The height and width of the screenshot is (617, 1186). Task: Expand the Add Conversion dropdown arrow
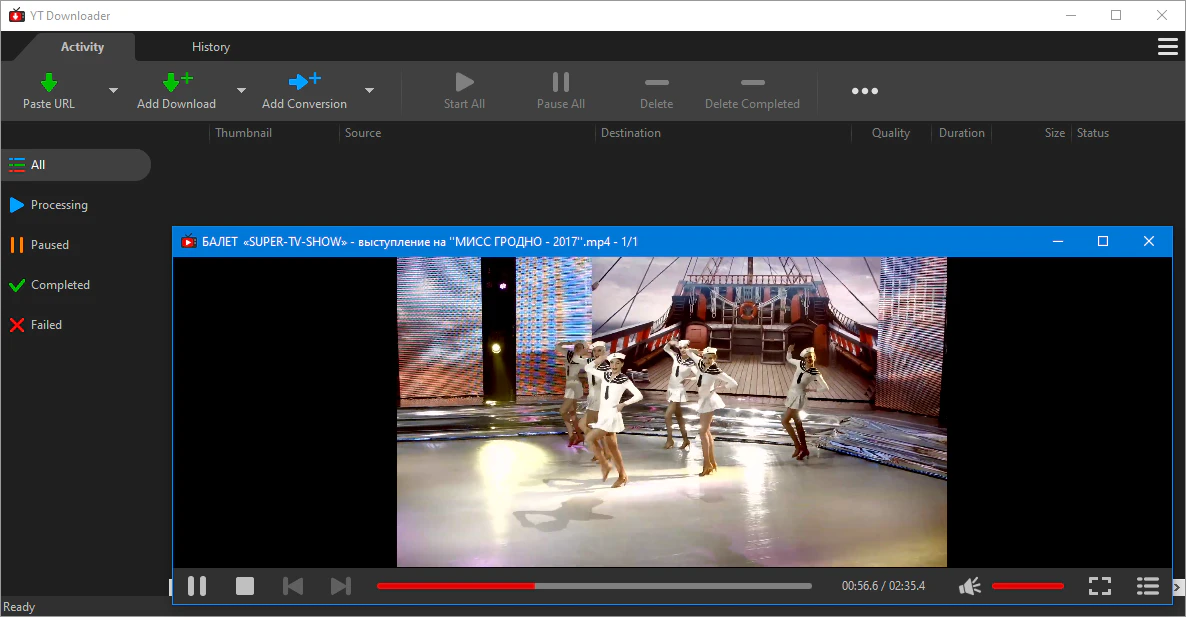tap(369, 90)
